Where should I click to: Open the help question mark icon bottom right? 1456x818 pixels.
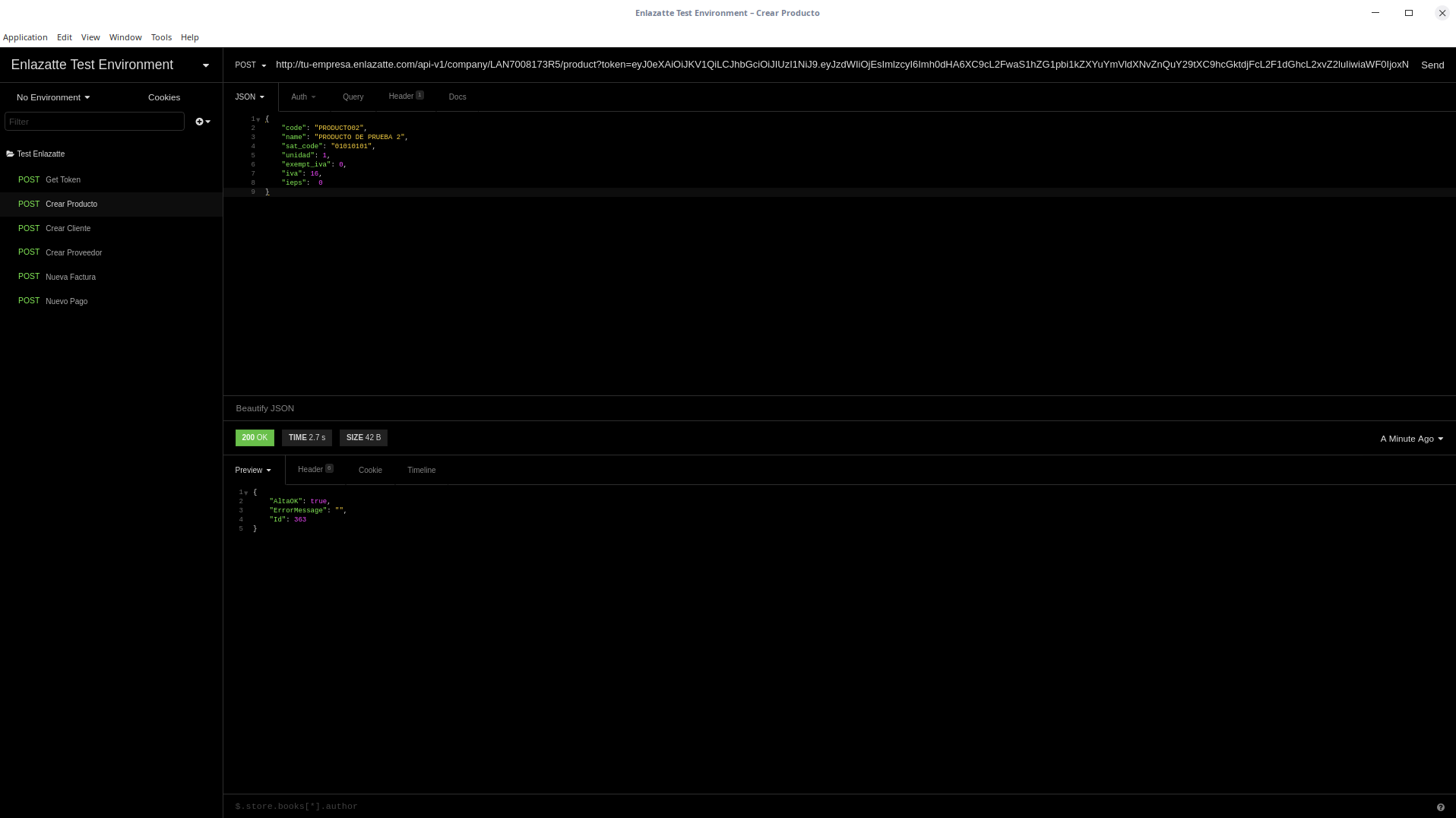1440,807
